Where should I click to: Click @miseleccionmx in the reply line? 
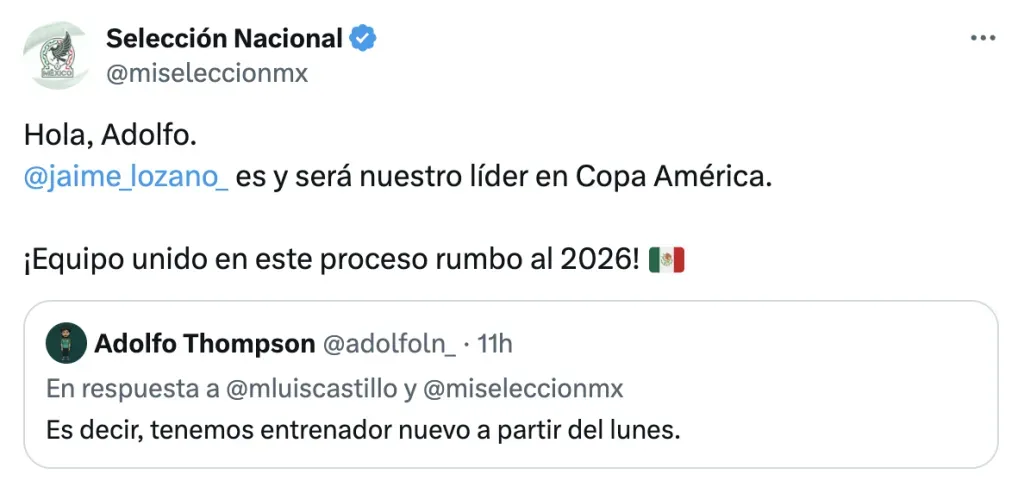(524, 389)
